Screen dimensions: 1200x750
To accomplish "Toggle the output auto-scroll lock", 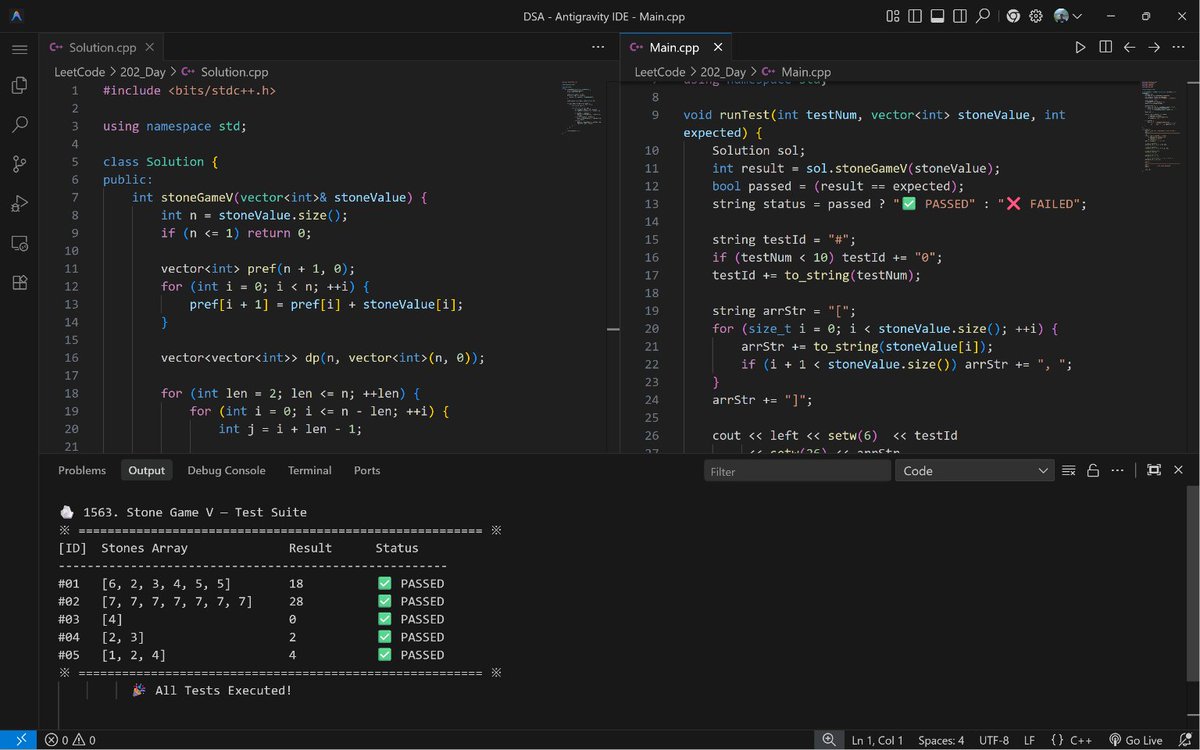I will (x=1093, y=471).
